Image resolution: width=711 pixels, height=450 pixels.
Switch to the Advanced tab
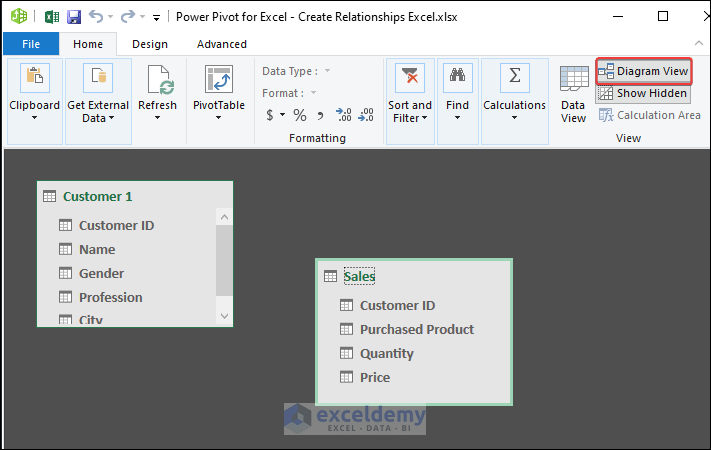point(222,44)
